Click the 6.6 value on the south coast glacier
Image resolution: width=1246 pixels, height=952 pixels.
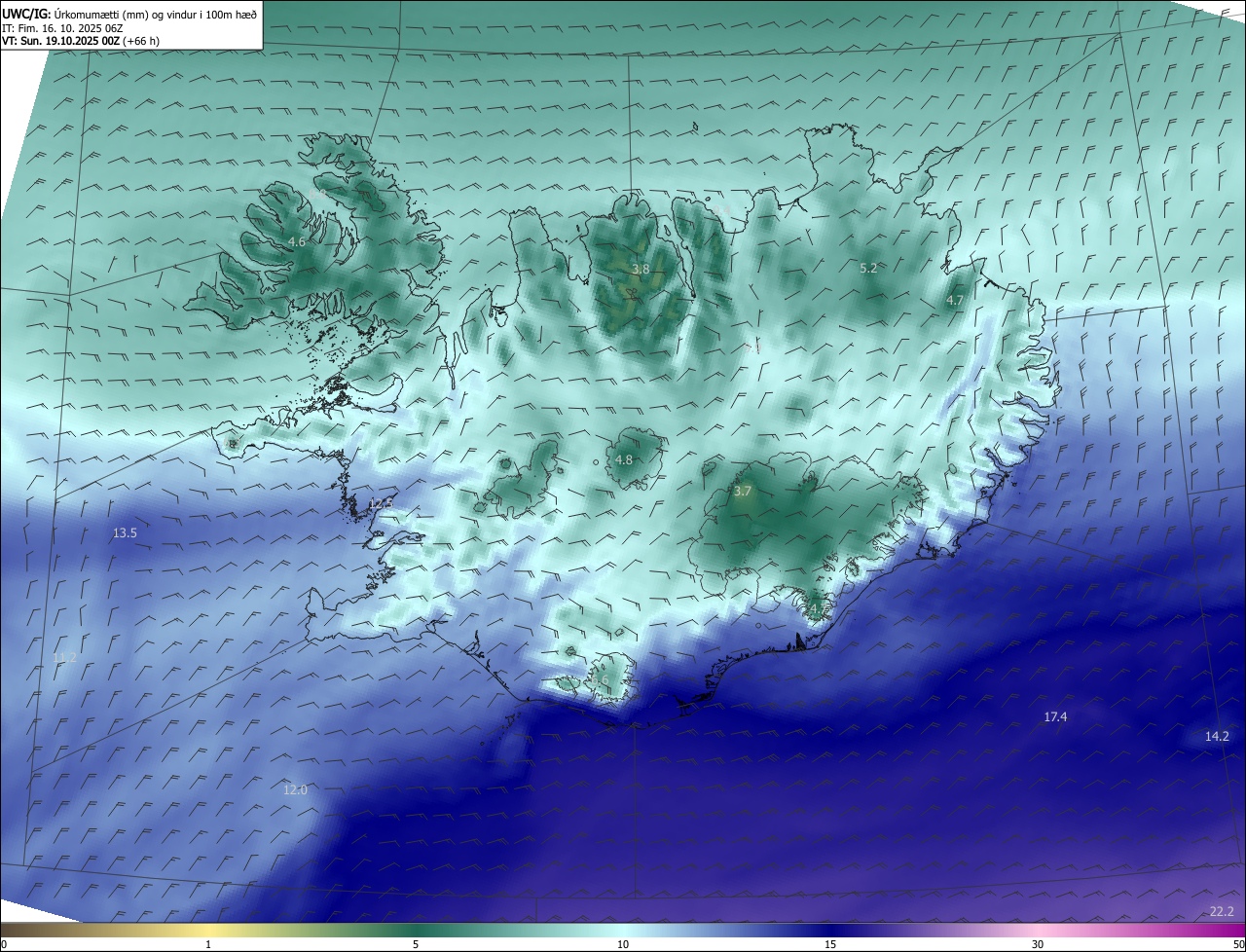pyautogui.click(x=601, y=679)
